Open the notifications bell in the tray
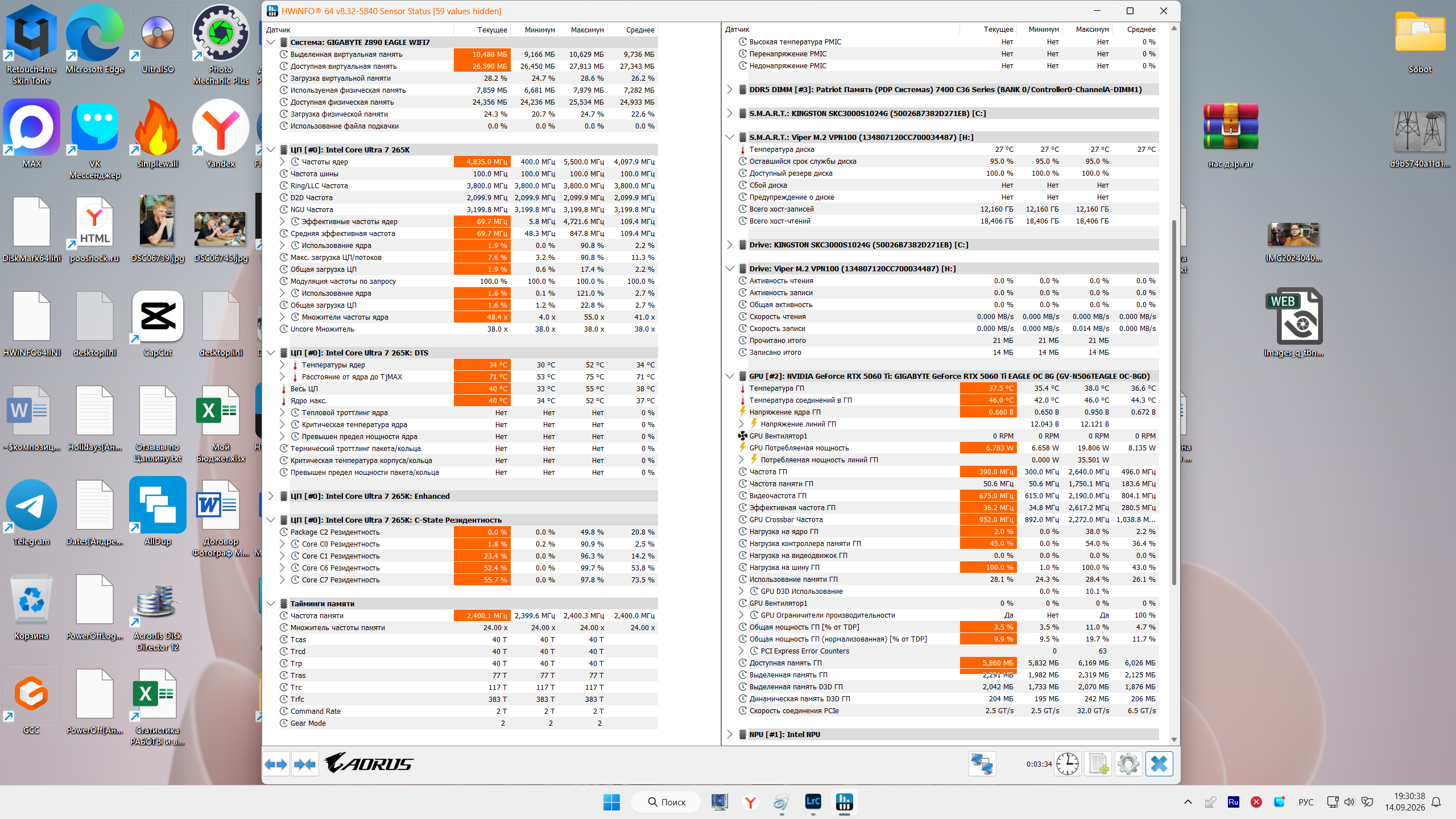The width and height of the screenshot is (1456, 819). [x=1436, y=802]
